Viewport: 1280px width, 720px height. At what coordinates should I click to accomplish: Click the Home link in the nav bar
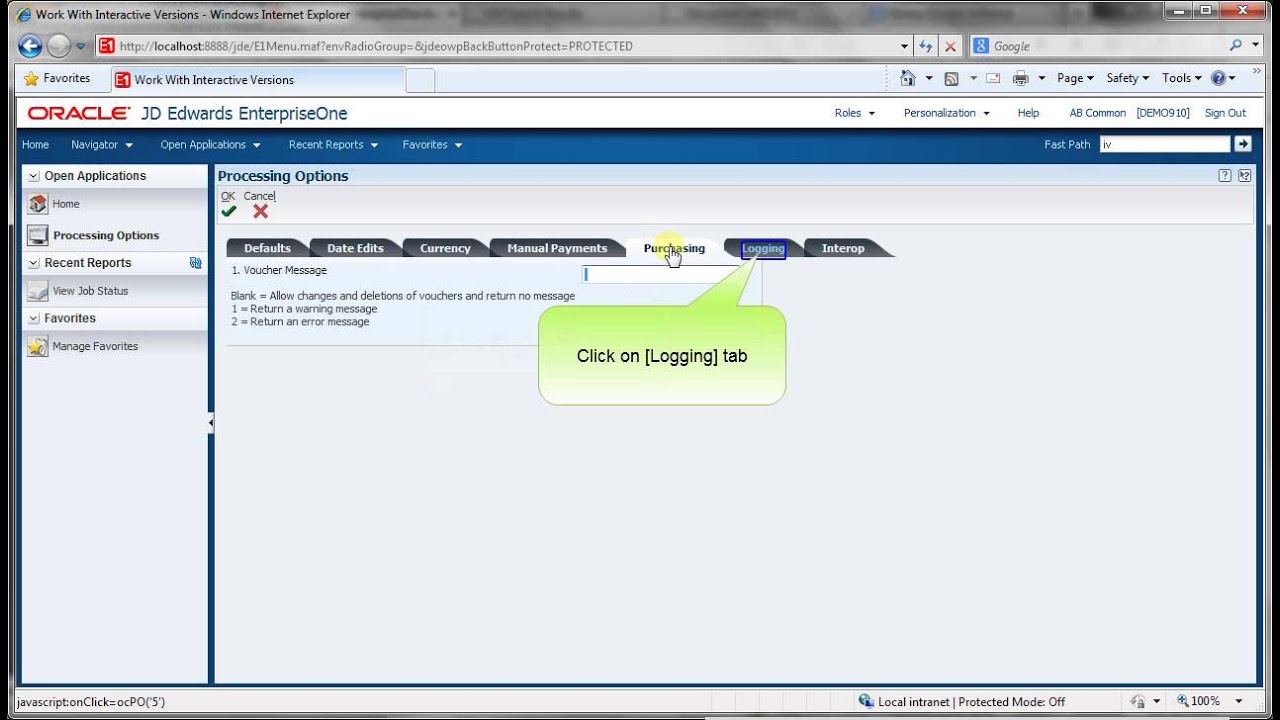(x=35, y=145)
